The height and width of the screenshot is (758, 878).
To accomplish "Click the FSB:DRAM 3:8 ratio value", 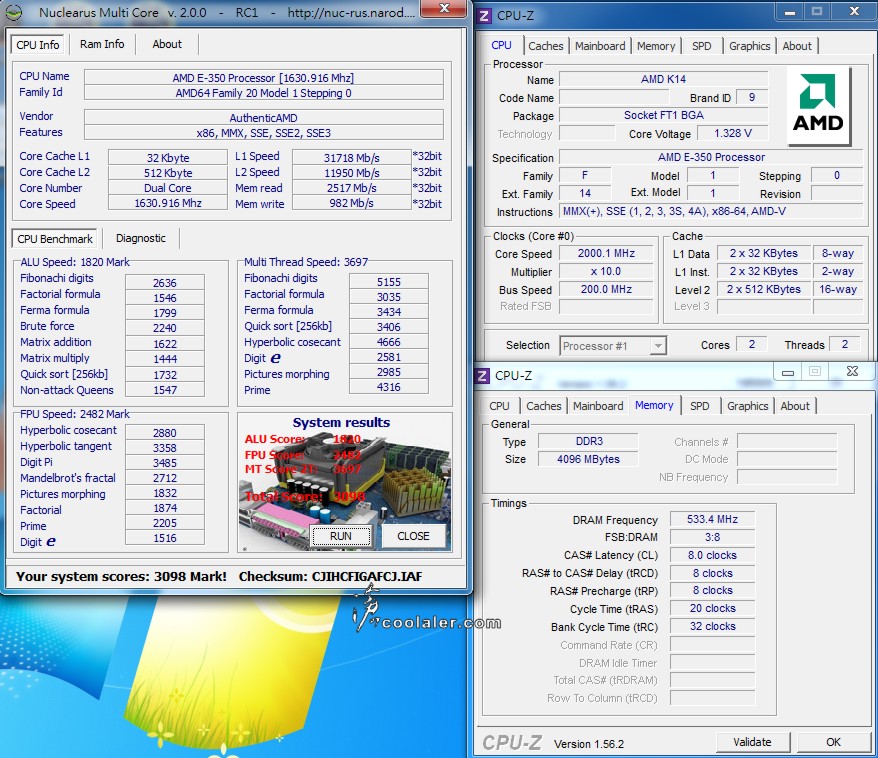I will pos(712,537).
